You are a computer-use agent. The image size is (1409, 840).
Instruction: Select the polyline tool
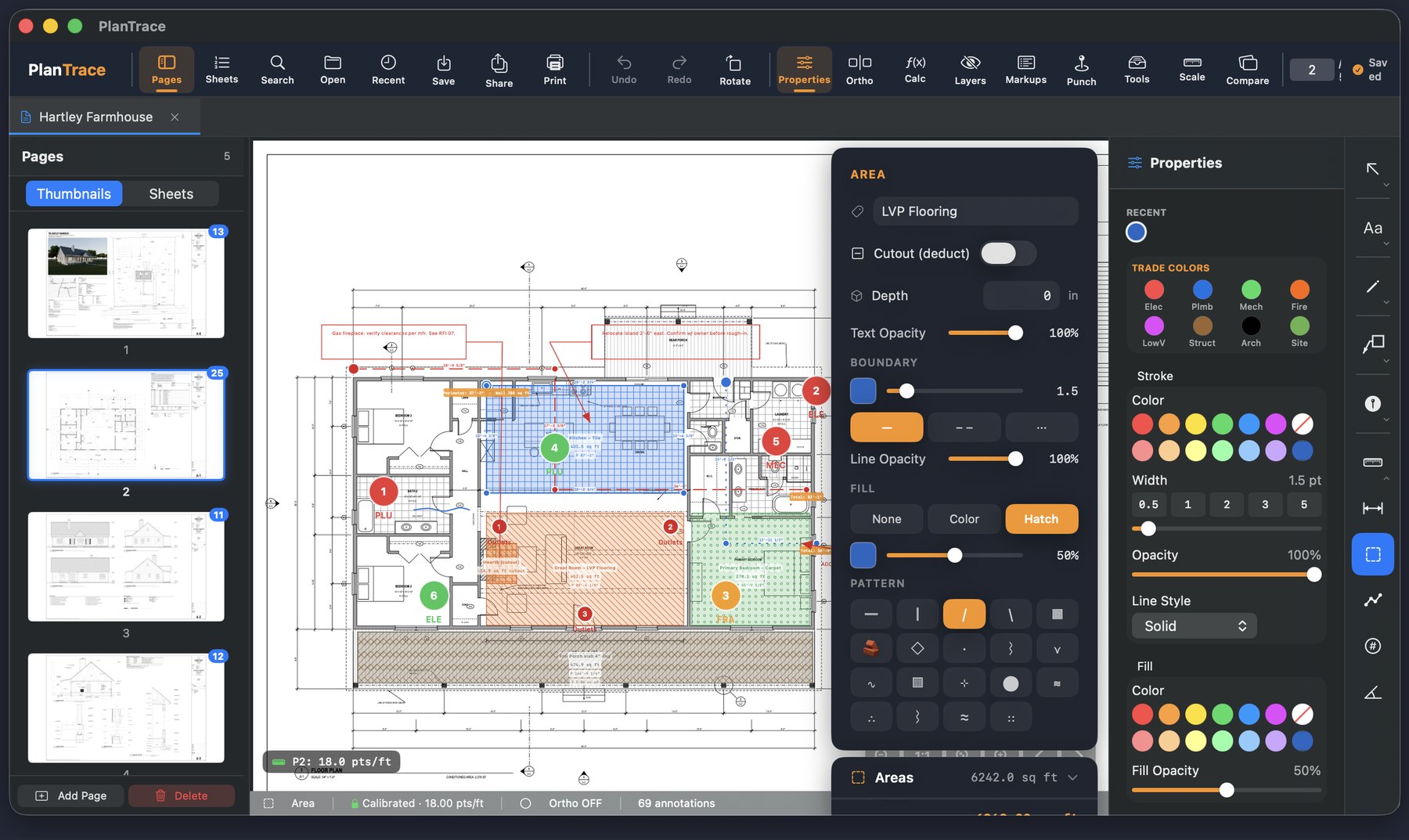[1372, 600]
